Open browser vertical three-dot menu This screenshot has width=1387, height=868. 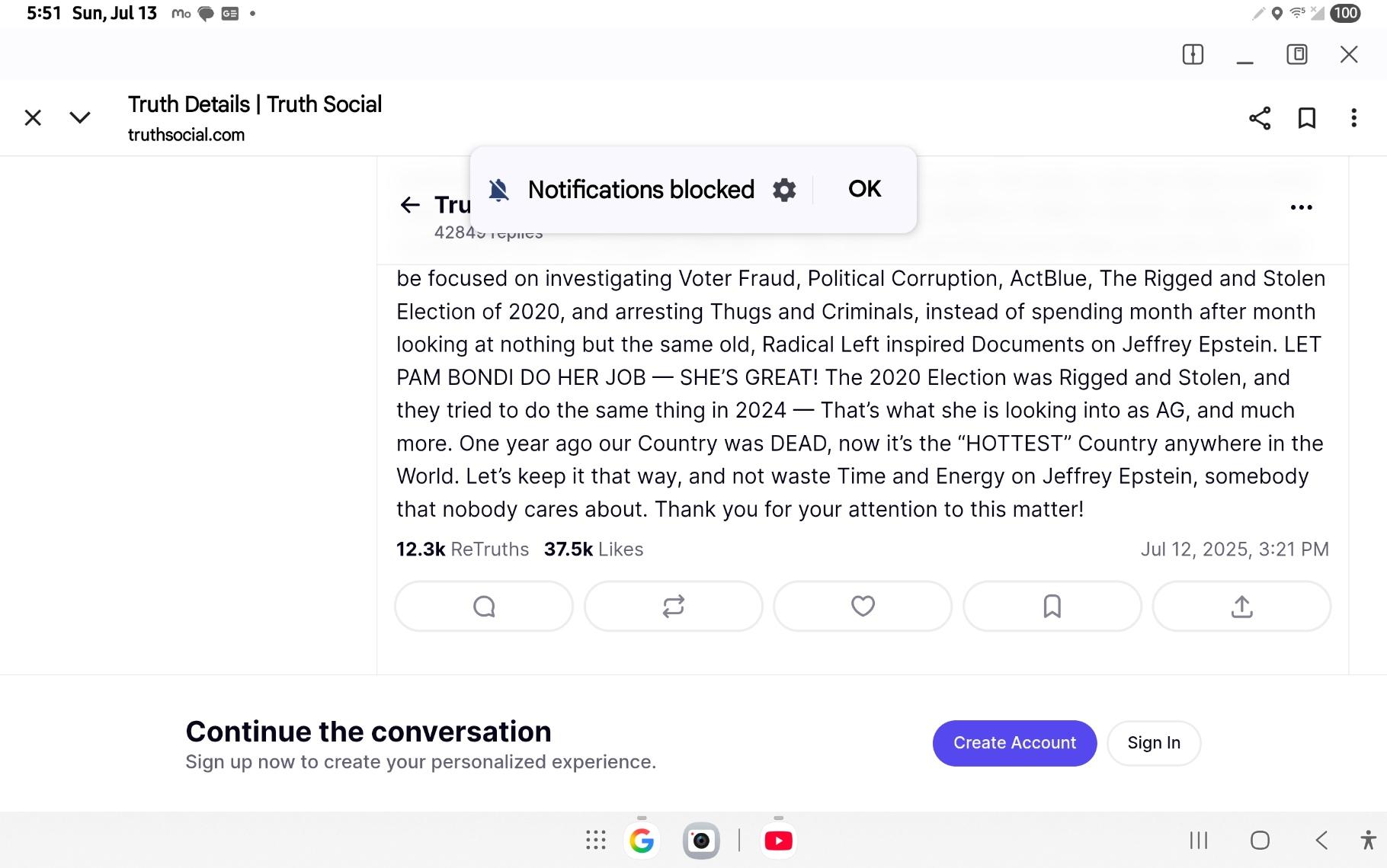(1353, 118)
